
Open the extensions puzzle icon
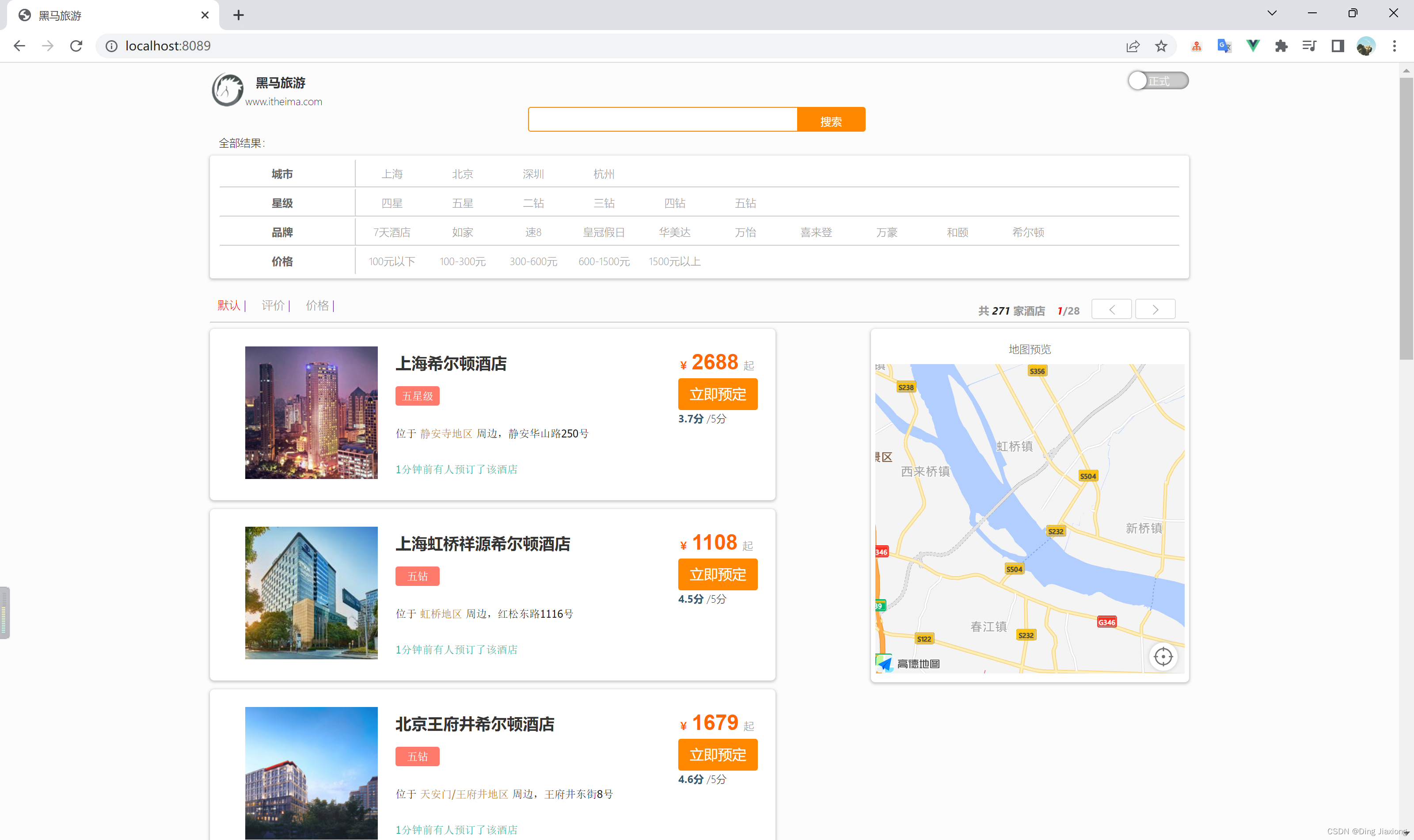tap(1281, 46)
